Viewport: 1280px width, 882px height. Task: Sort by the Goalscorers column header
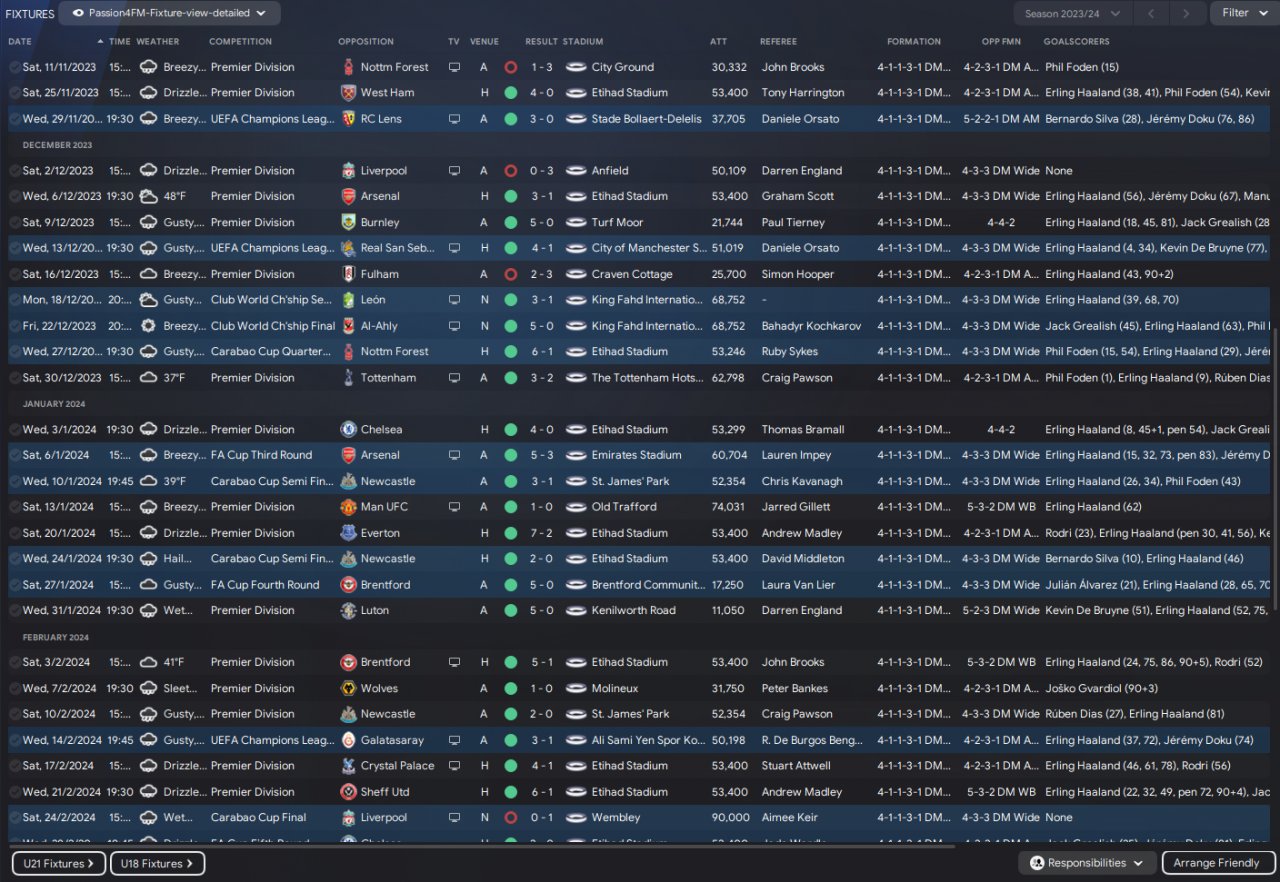pos(1076,42)
